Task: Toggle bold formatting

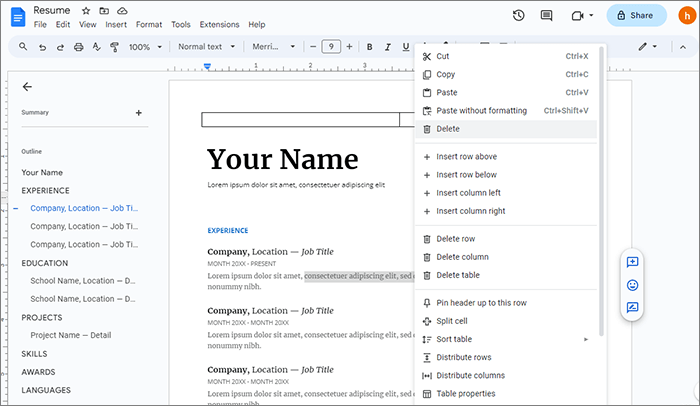Action: pos(370,47)
